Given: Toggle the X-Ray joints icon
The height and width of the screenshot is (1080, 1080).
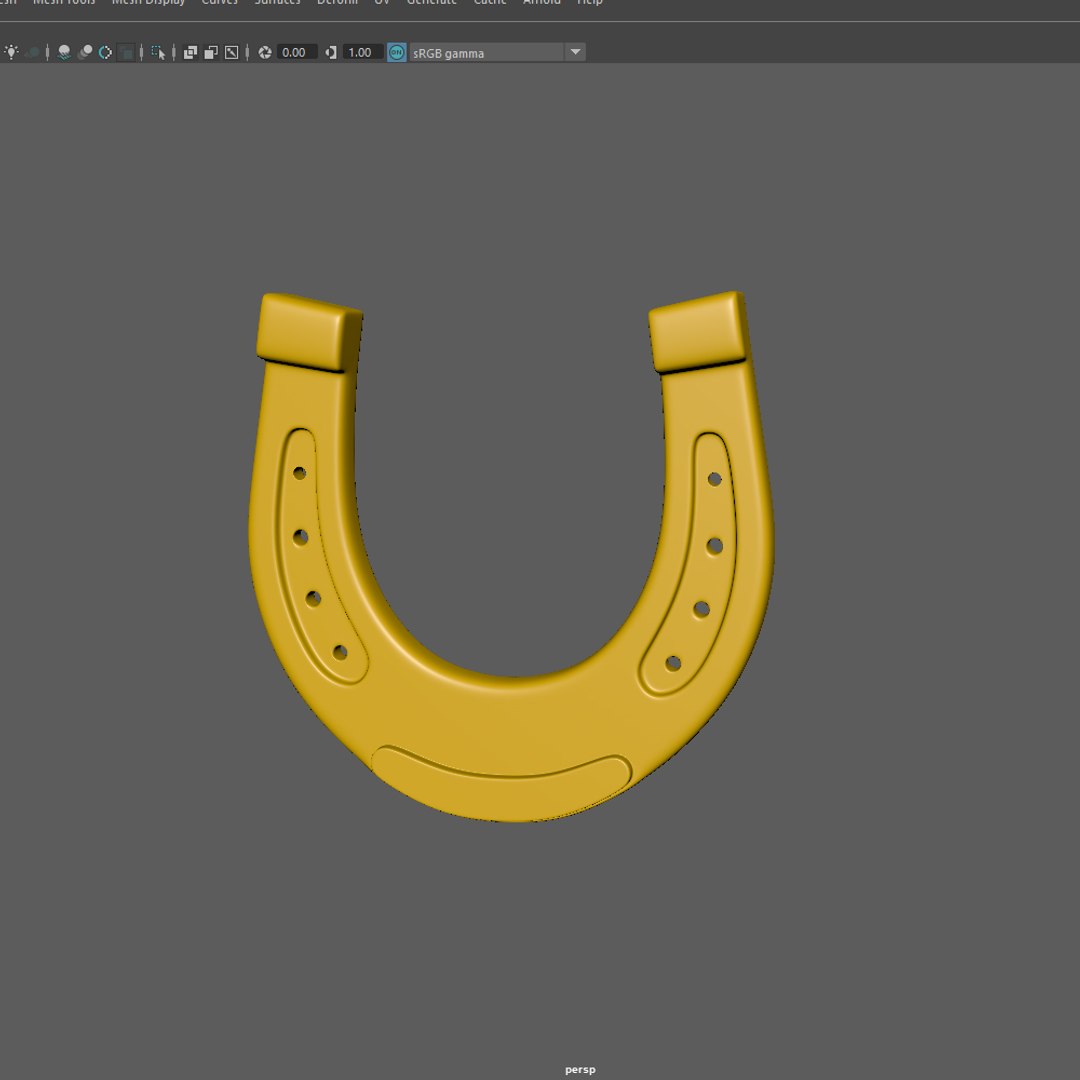Looking at the screenshot, I should coord(231,52).
